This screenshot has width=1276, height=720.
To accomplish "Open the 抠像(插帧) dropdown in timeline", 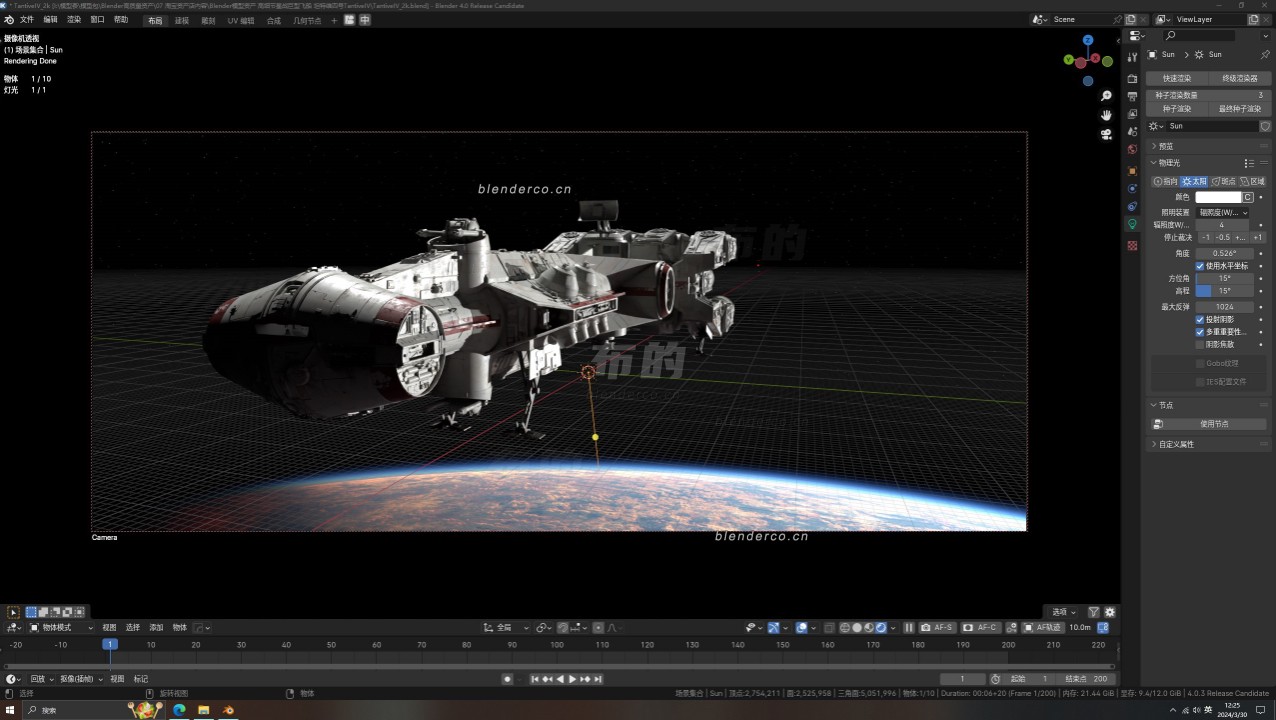I will [80, 679].
